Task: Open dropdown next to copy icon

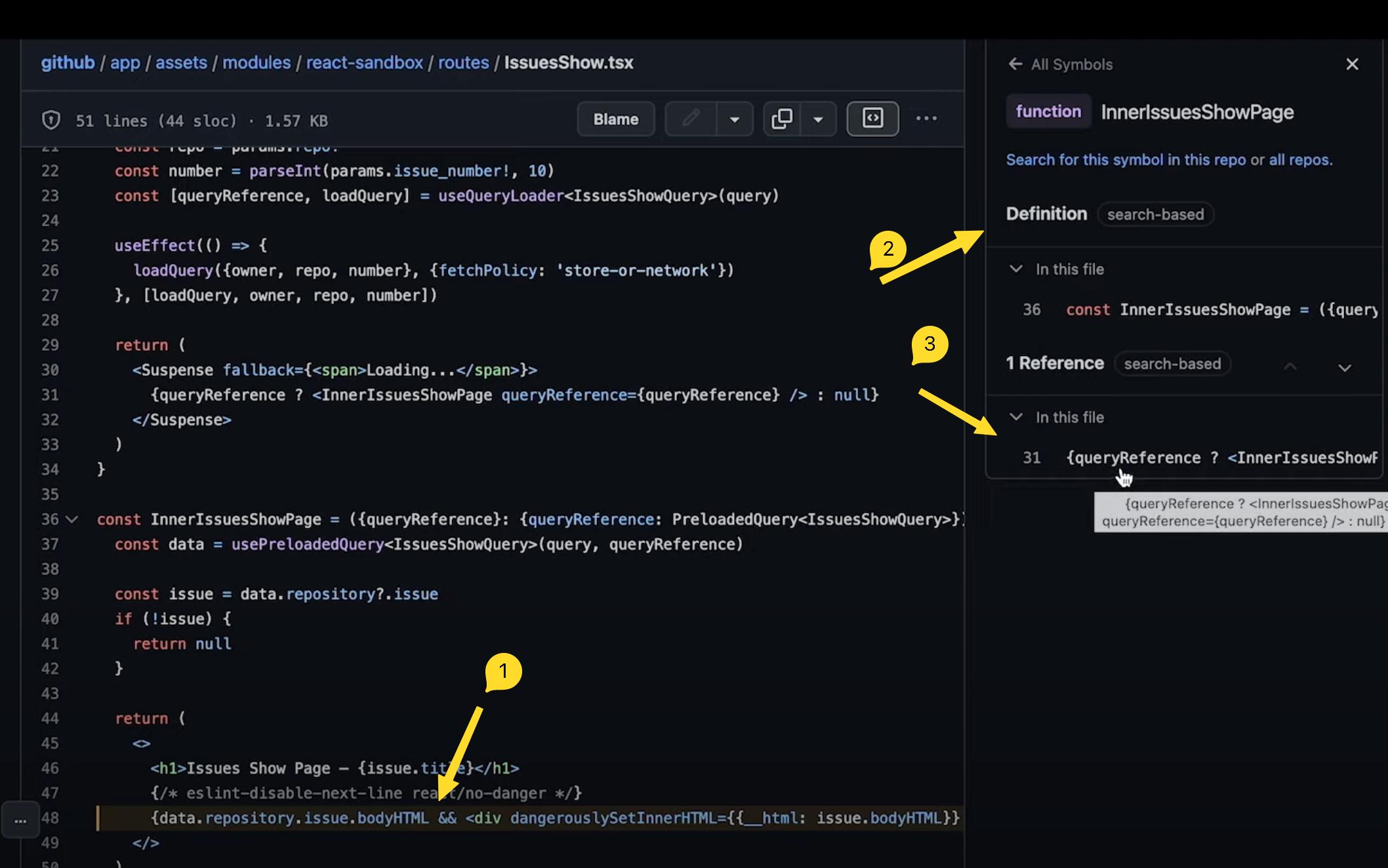Action: [x=818, y=119]
